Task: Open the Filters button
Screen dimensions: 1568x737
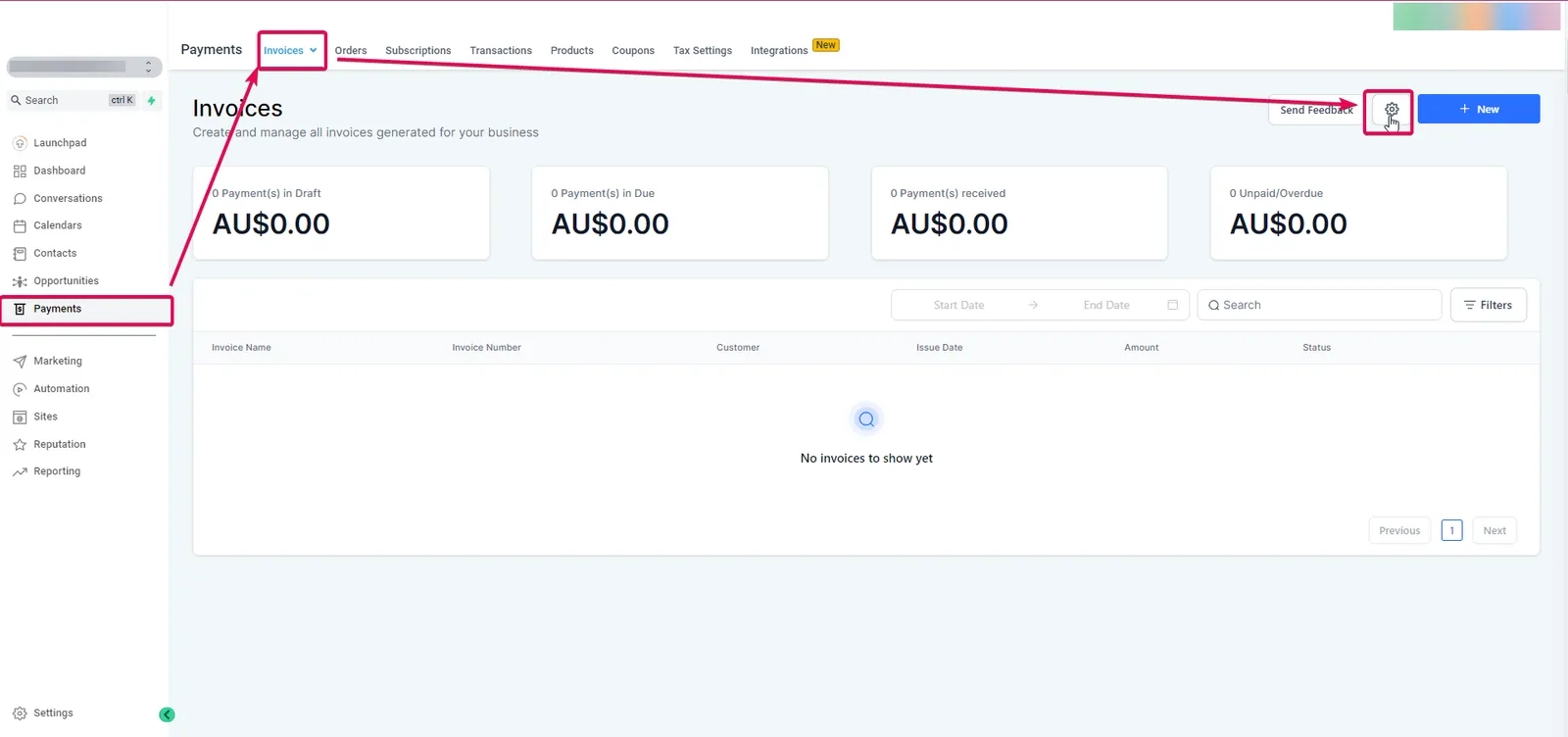Action: (x=1488, y=305)
